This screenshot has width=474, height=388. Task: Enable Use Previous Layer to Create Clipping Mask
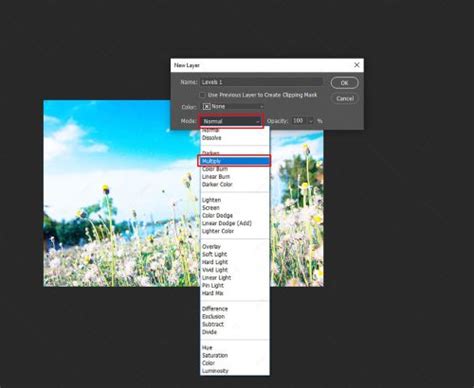click(x=202, y=95)
